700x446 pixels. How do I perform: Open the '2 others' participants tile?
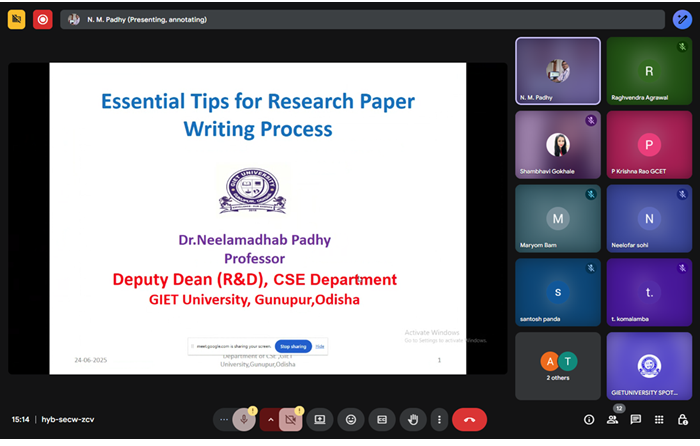coord(557,366)
